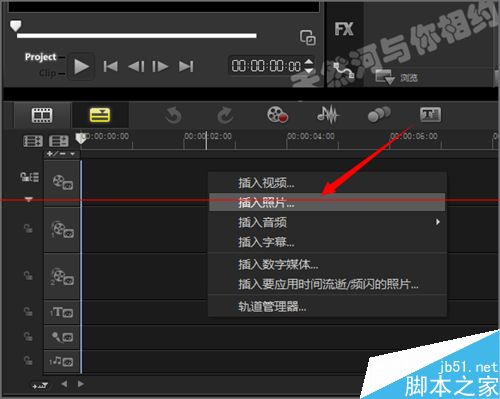Choose 插入数字媒体... menu item
This screenshot has width=500, height=399.
tap(327, 265)
